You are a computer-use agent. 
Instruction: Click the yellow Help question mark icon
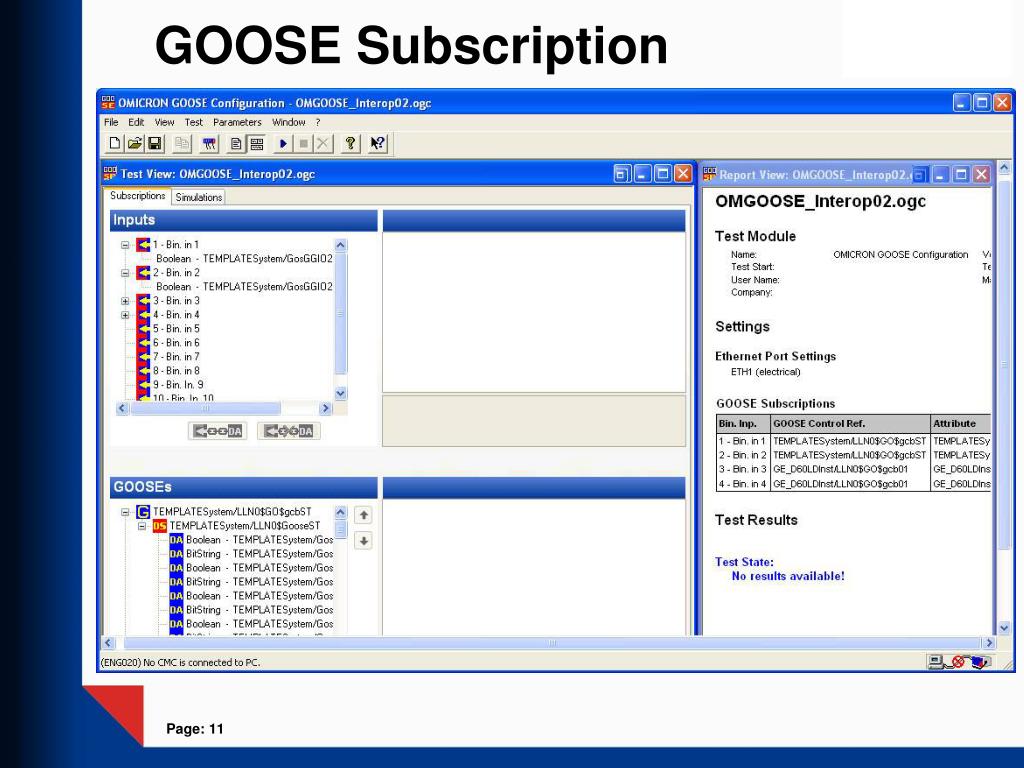[x=351, y=144]
